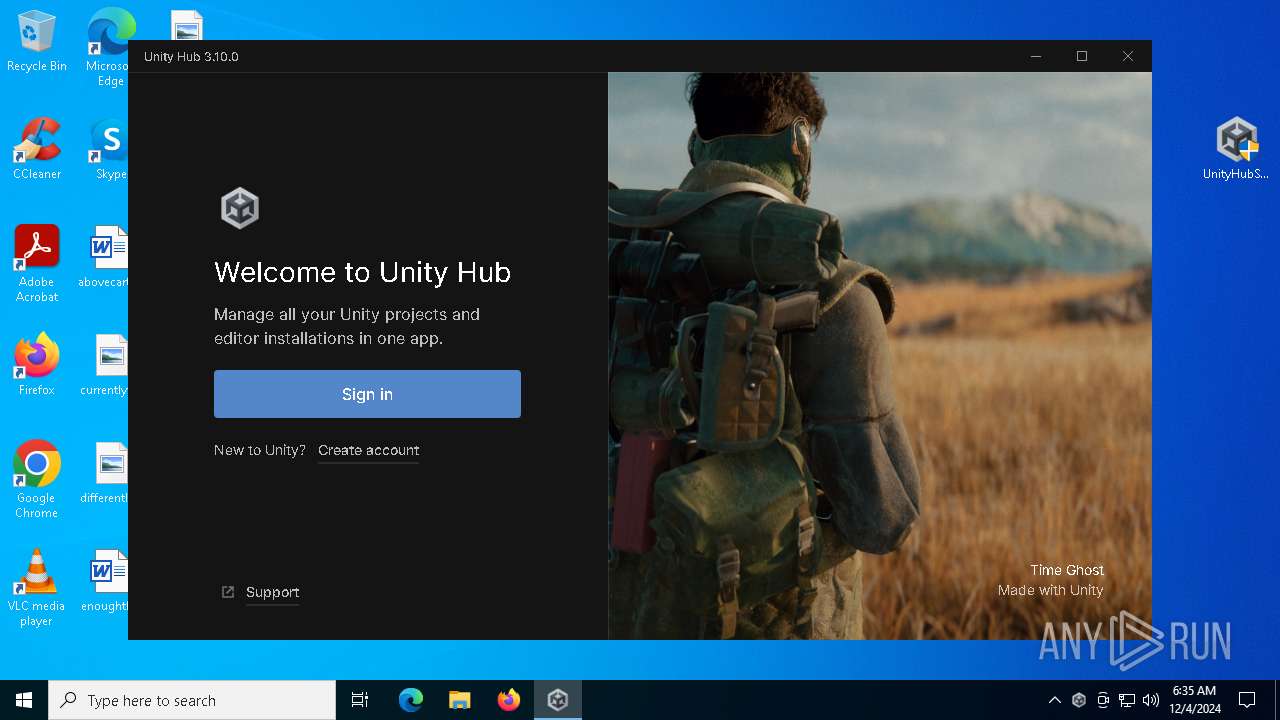Open the volume control tray icon
Image resolution: width=1280 pixels, height=720 pixels.
tap(1151, 700)
